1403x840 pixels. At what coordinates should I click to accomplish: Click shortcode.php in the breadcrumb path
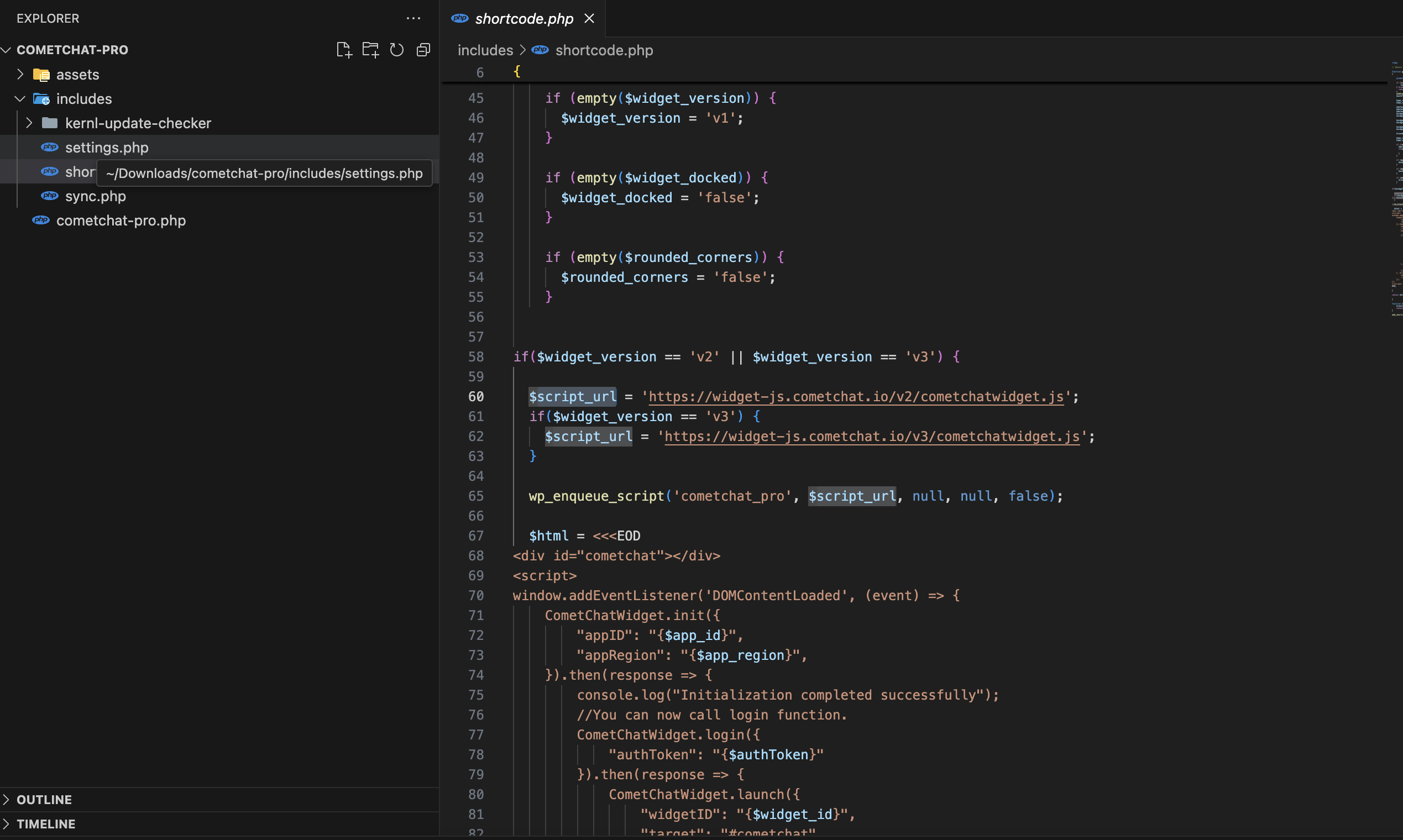(604, 50)
